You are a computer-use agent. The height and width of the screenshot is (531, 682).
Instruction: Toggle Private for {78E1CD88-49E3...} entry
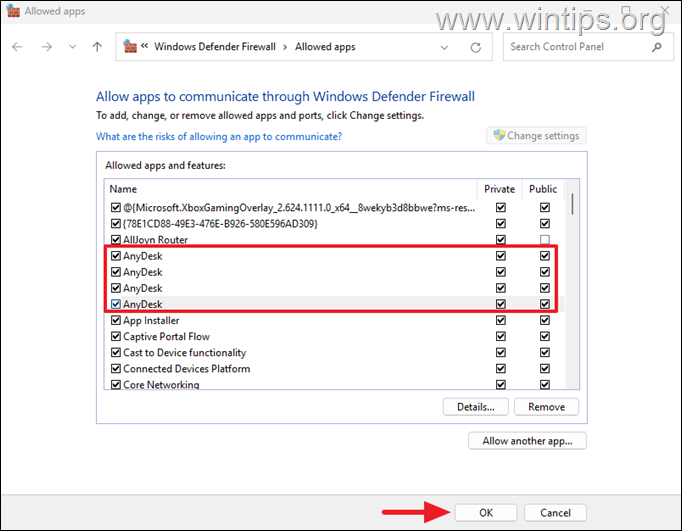501,224
